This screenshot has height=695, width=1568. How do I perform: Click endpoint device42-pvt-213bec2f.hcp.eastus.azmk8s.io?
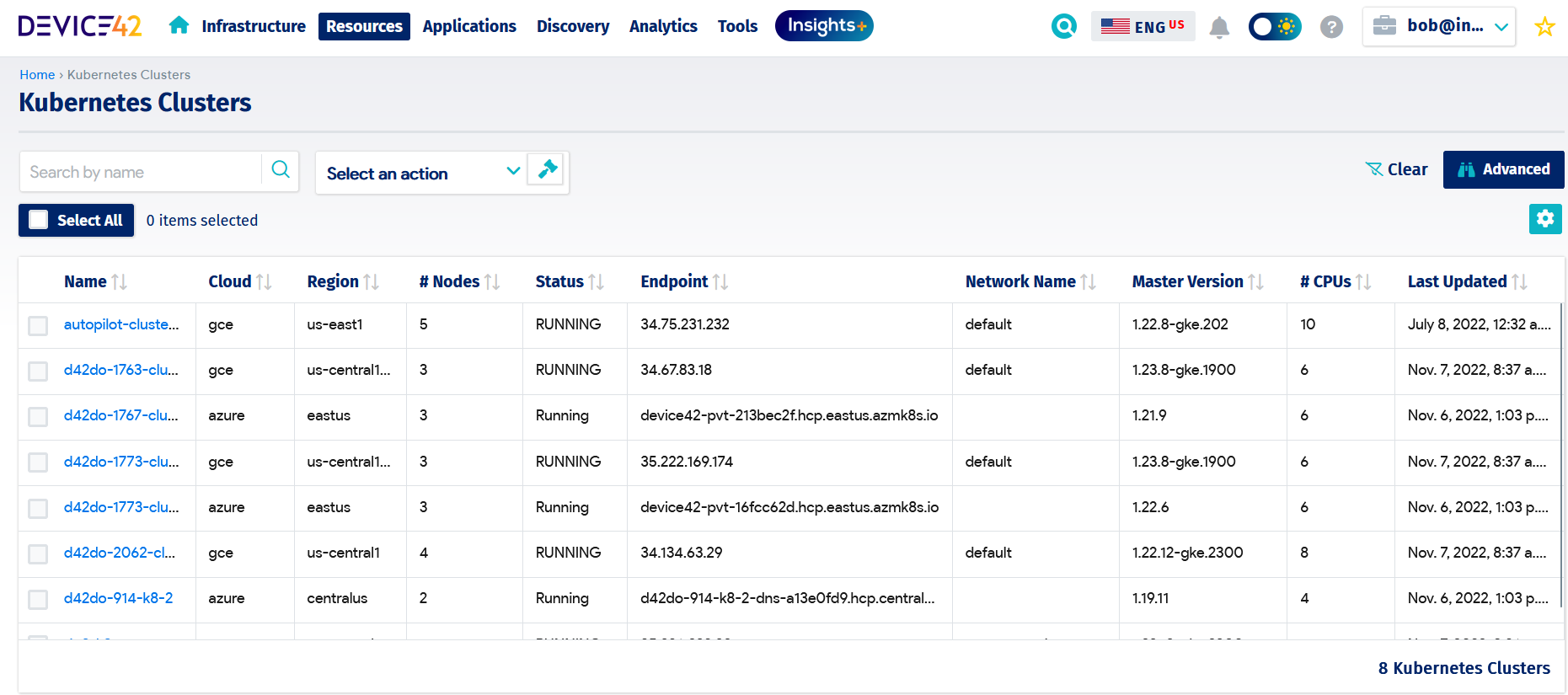coord(789,415)
